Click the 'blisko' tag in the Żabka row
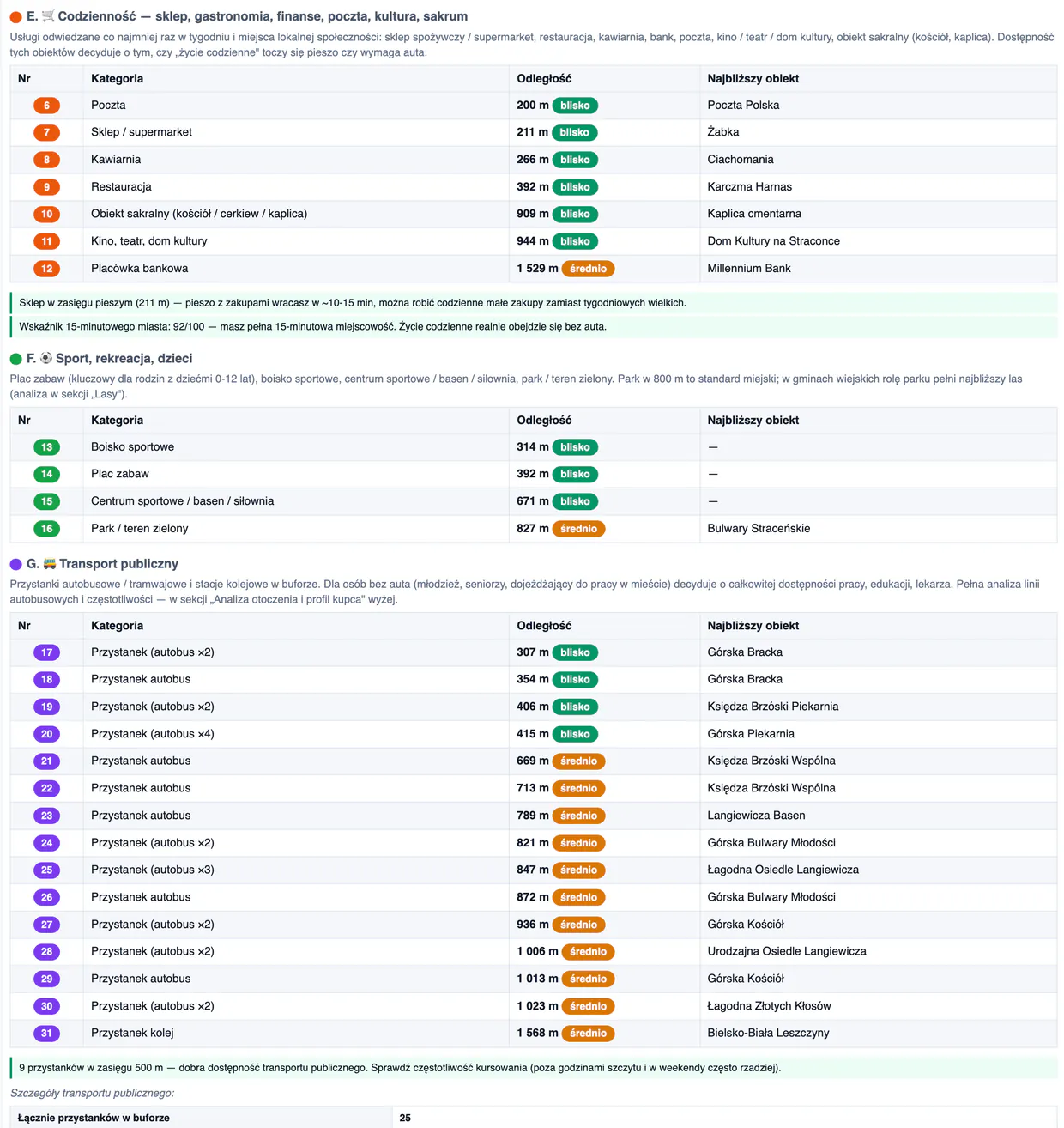 pos(575,133)
